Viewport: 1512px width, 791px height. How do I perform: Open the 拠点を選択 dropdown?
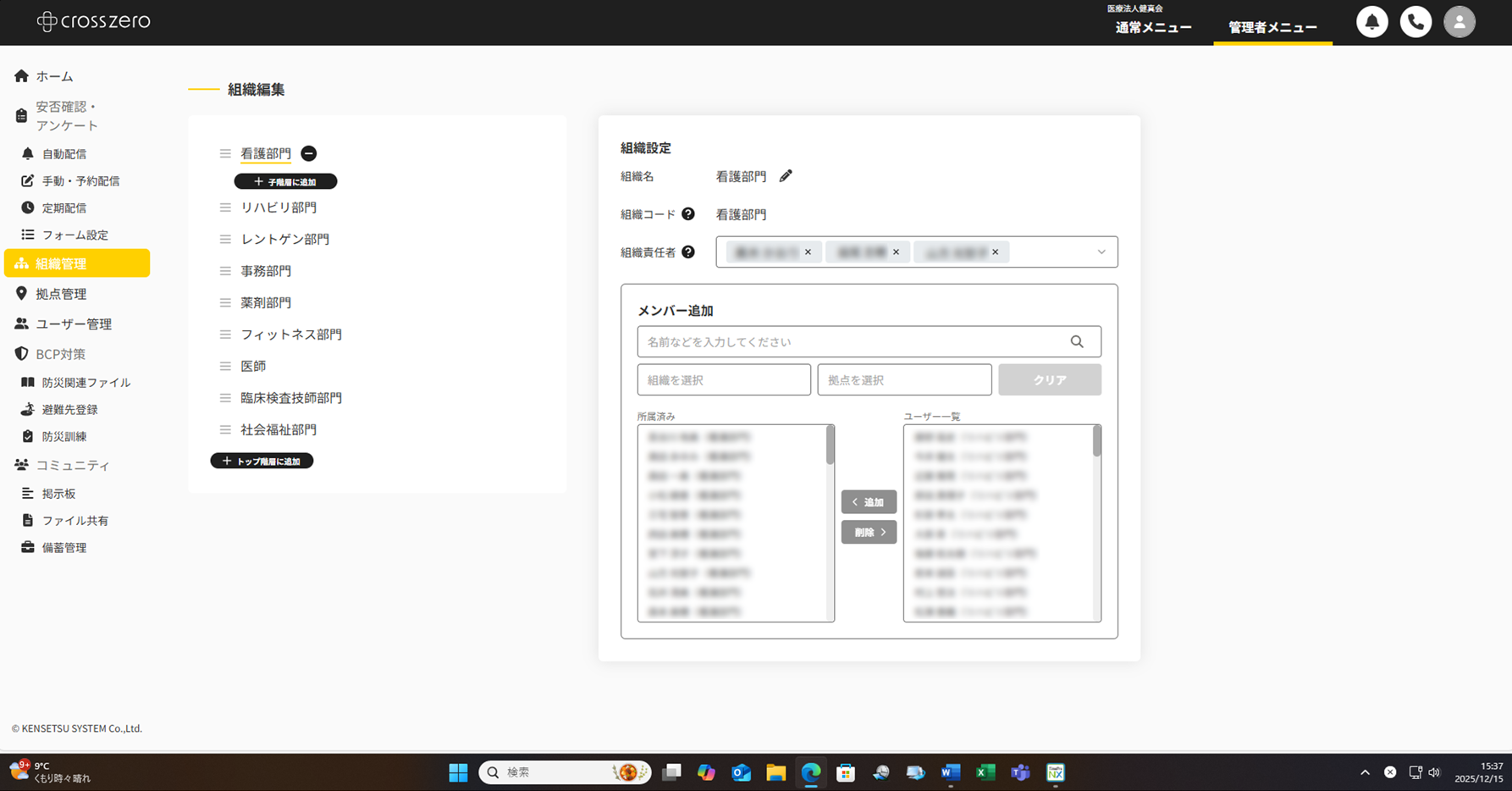click(x=903, y=379)
